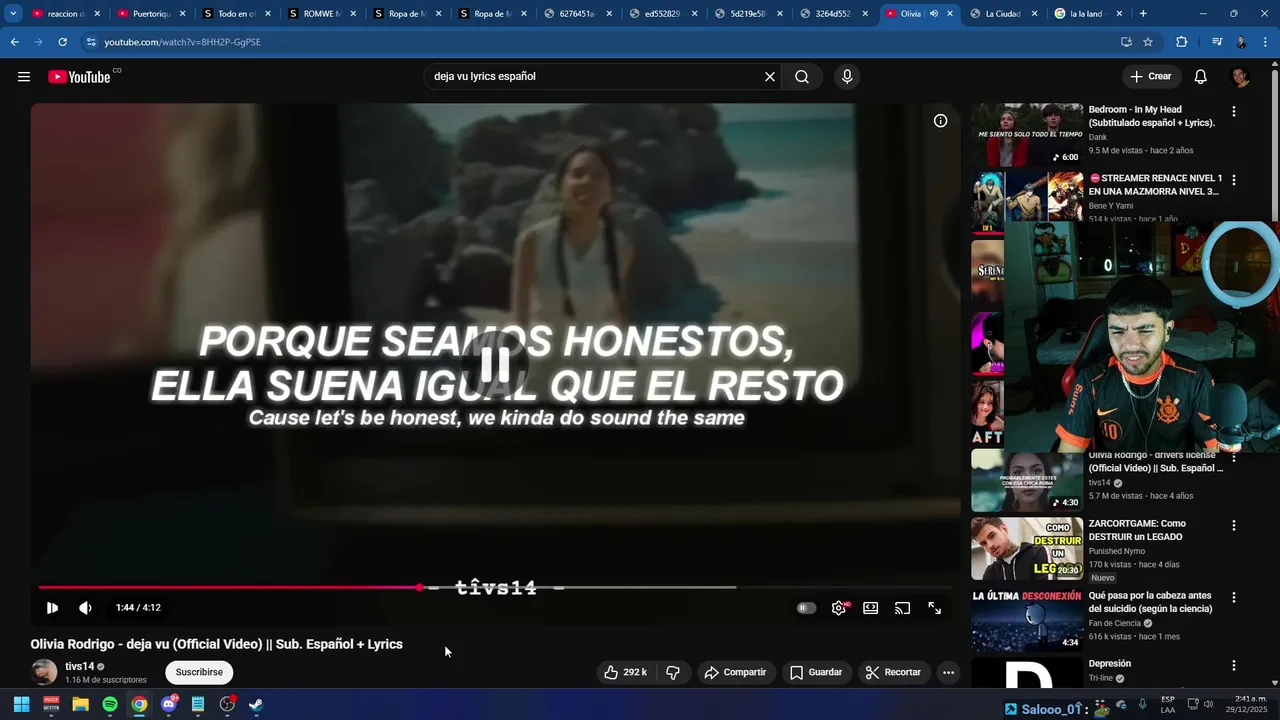Enter full screen mode on the player

coord(934,608)
